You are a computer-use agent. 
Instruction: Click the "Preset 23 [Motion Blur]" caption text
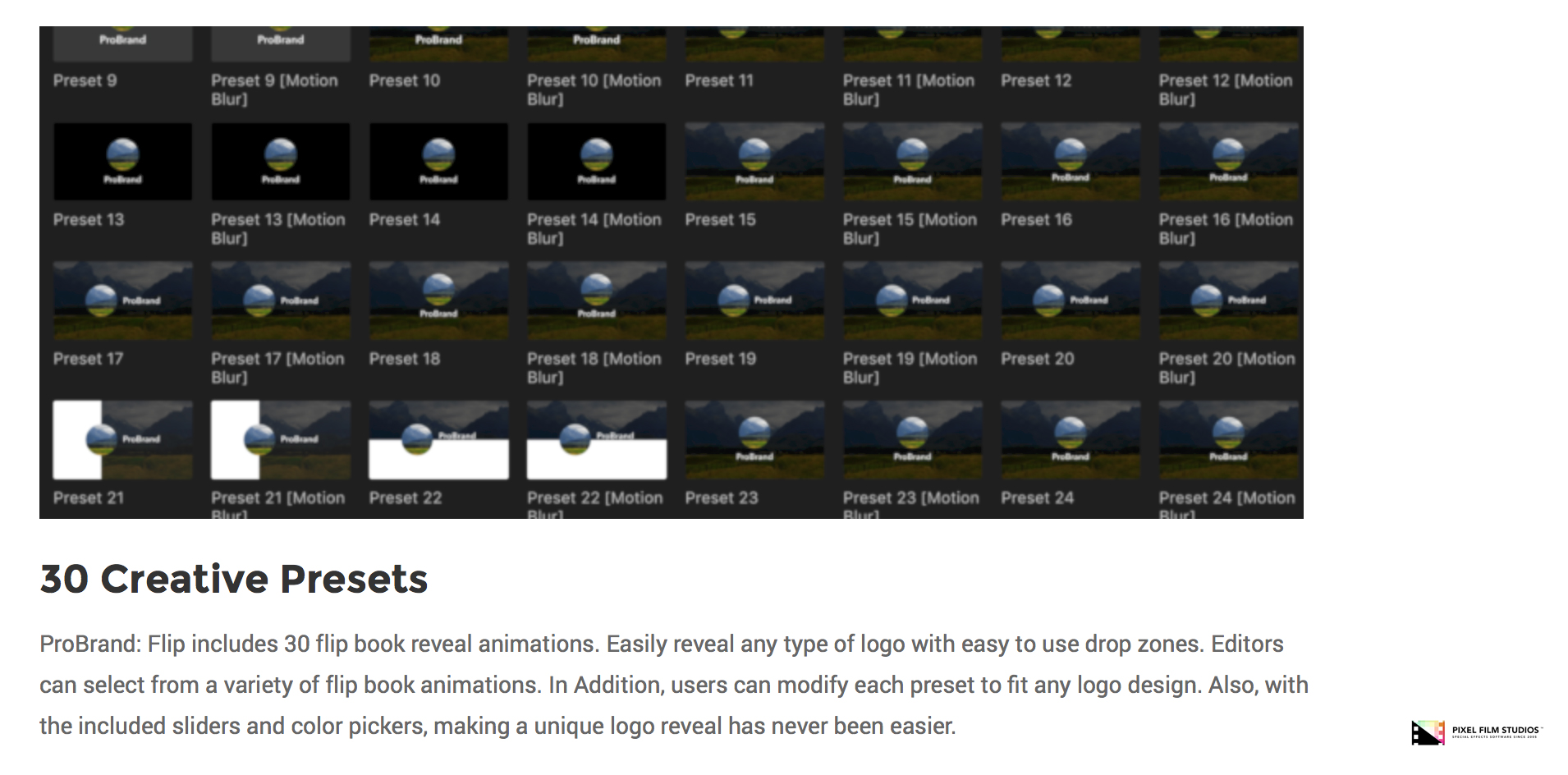[911, 505]
